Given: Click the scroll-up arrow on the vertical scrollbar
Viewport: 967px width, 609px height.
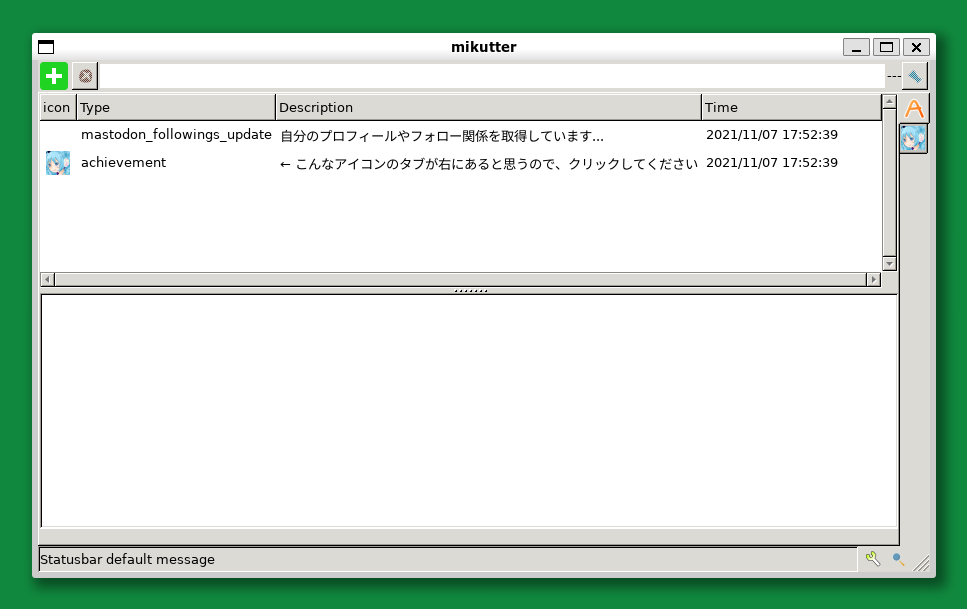Looking at the screenshot, I should 888,99.
